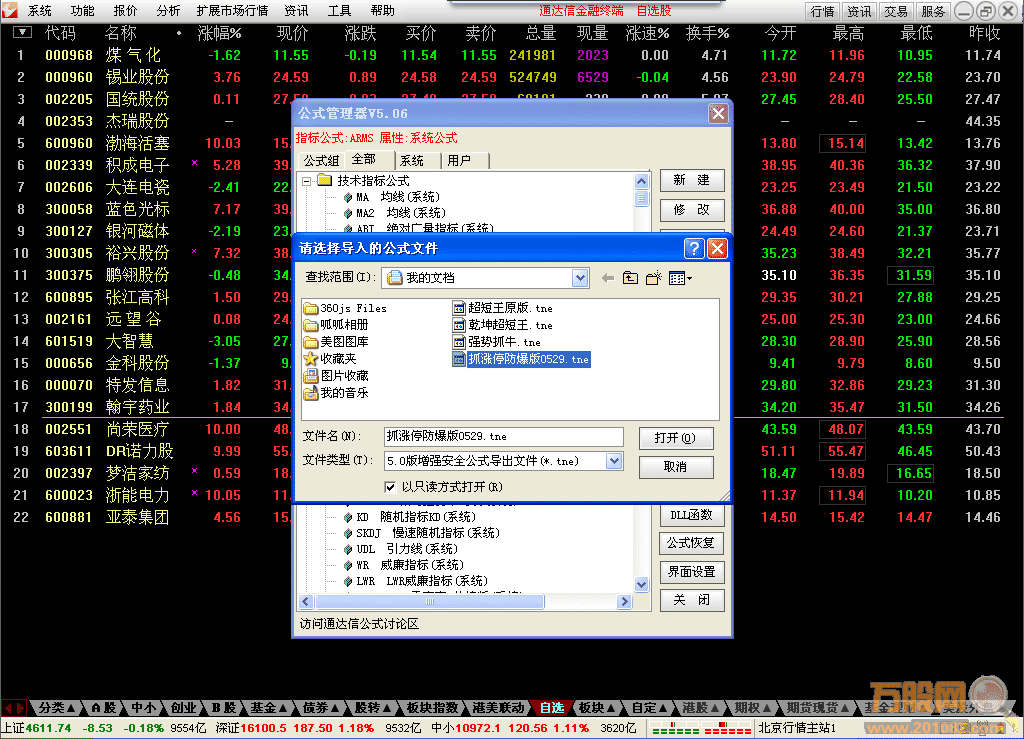Click the 界面设置 button
The height and width of the screenshot is (739, 1024).
(692, 572)
